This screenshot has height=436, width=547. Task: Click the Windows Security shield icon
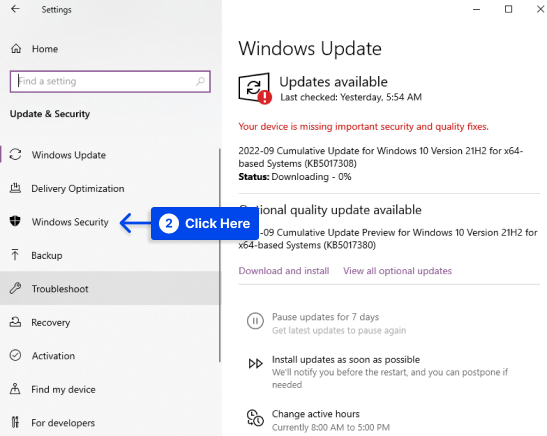pyautogui.click(x=15, y=221)
